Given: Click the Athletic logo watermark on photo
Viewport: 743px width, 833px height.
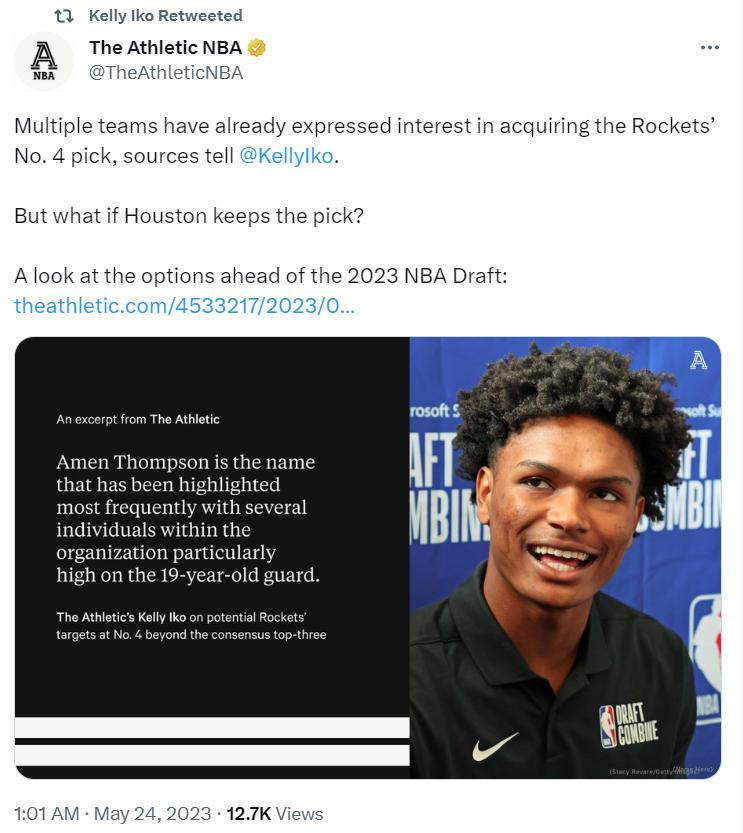Looking at the screenshot, I should pos(698,360).
